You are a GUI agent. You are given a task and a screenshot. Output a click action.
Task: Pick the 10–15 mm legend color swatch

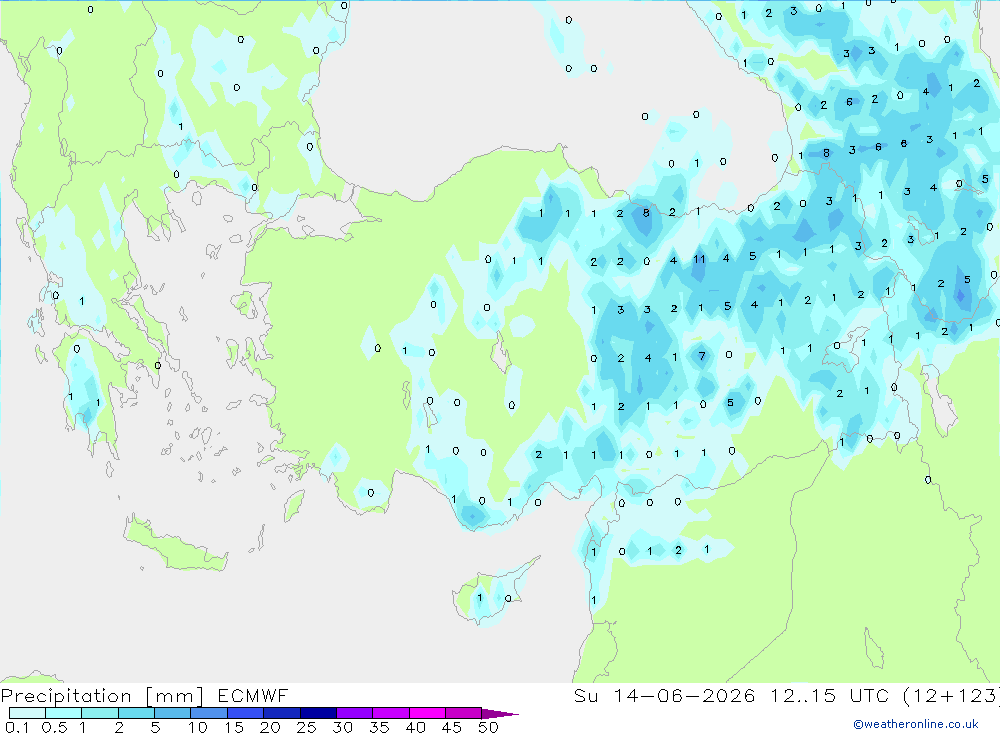[209, 713]
